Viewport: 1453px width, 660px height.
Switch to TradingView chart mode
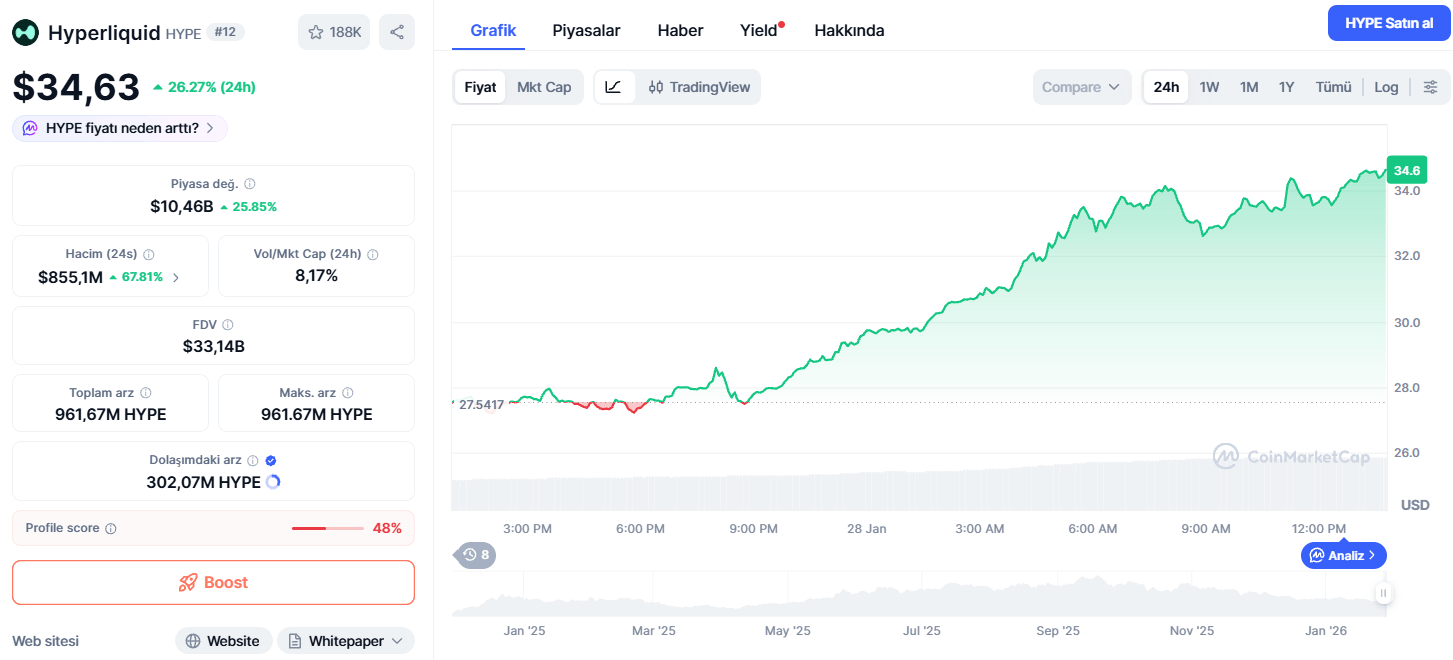coord(699,87)
